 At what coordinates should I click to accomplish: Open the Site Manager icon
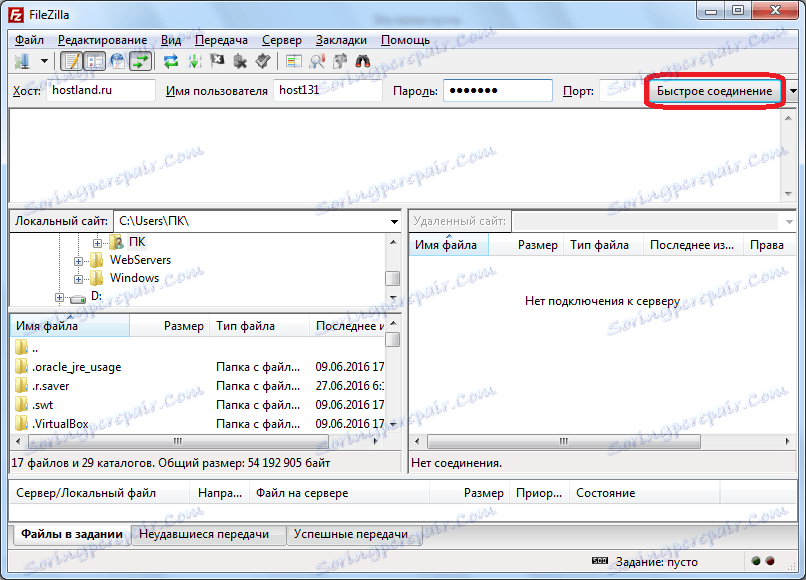tap(22, 62)
